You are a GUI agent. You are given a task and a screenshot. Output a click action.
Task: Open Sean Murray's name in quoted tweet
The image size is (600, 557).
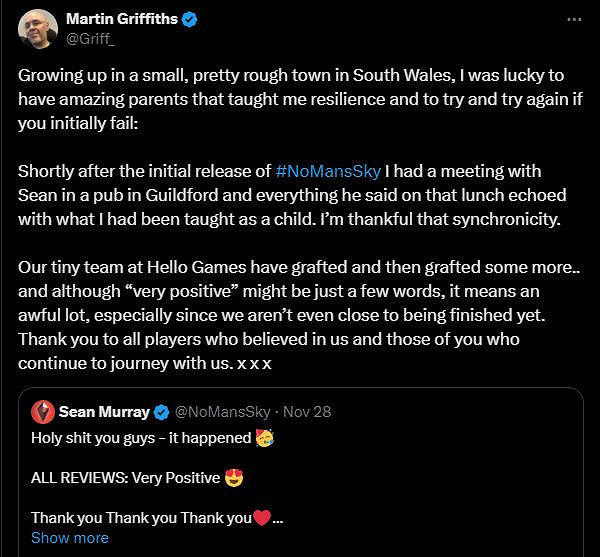coord(104,411)
